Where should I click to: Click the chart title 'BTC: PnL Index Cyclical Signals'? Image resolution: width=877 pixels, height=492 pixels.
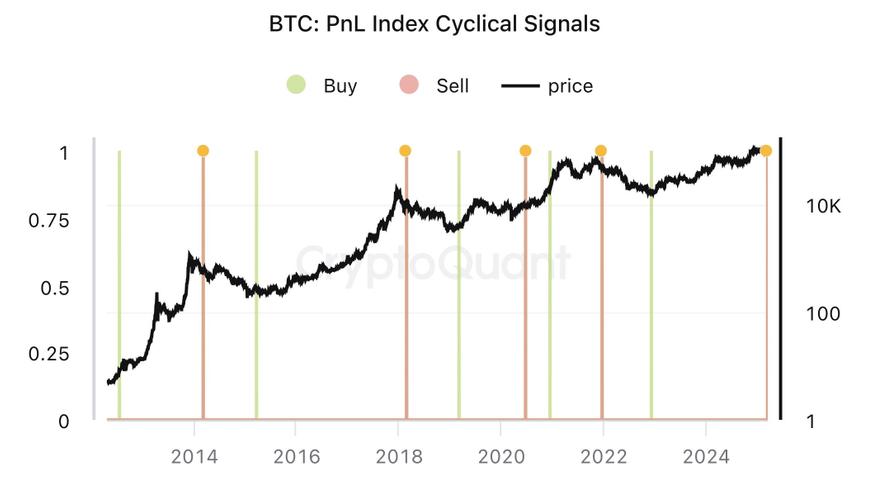coord(436,23)
